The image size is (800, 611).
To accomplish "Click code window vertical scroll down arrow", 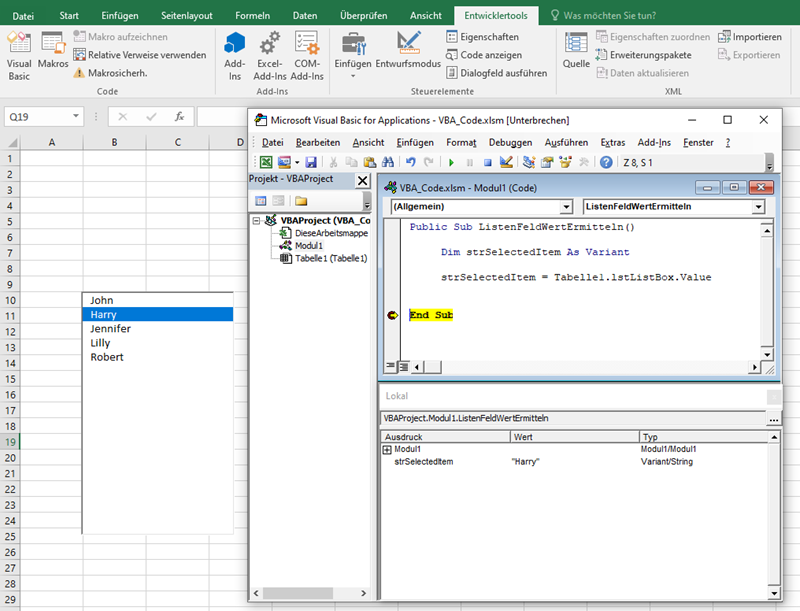I will (767, 354).
